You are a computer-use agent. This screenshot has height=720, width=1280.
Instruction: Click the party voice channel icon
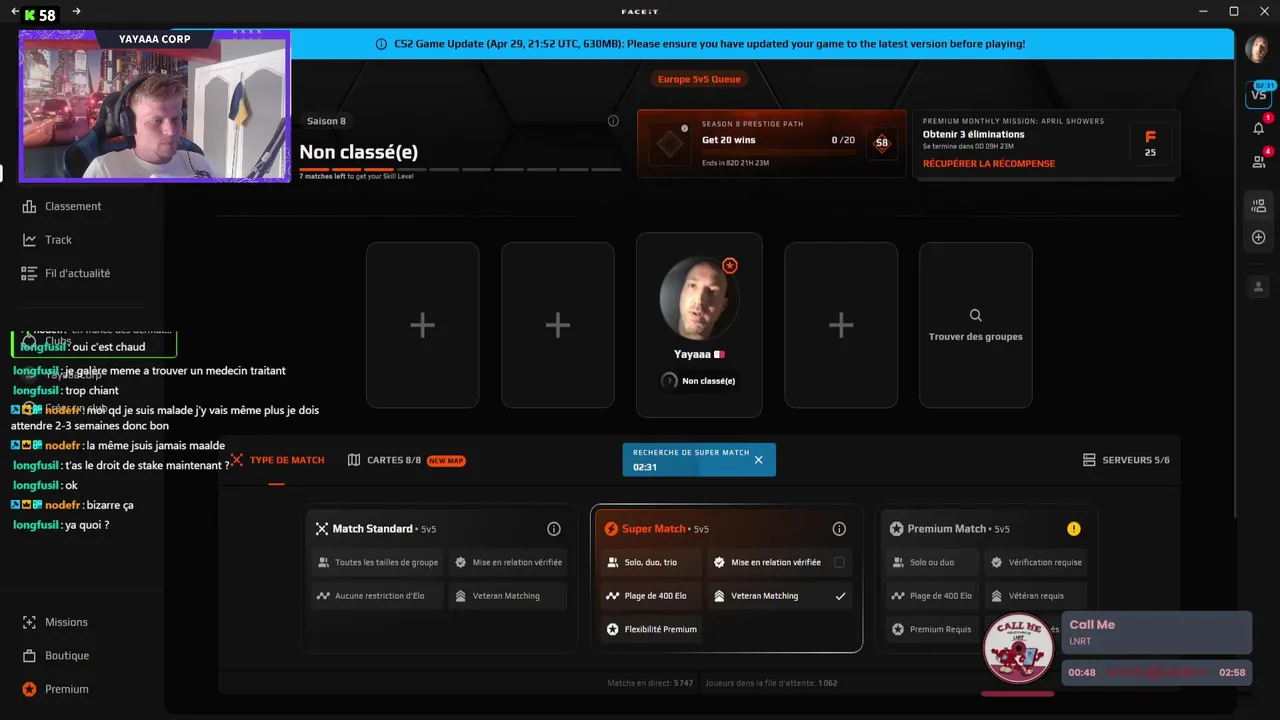(1259, 206)
